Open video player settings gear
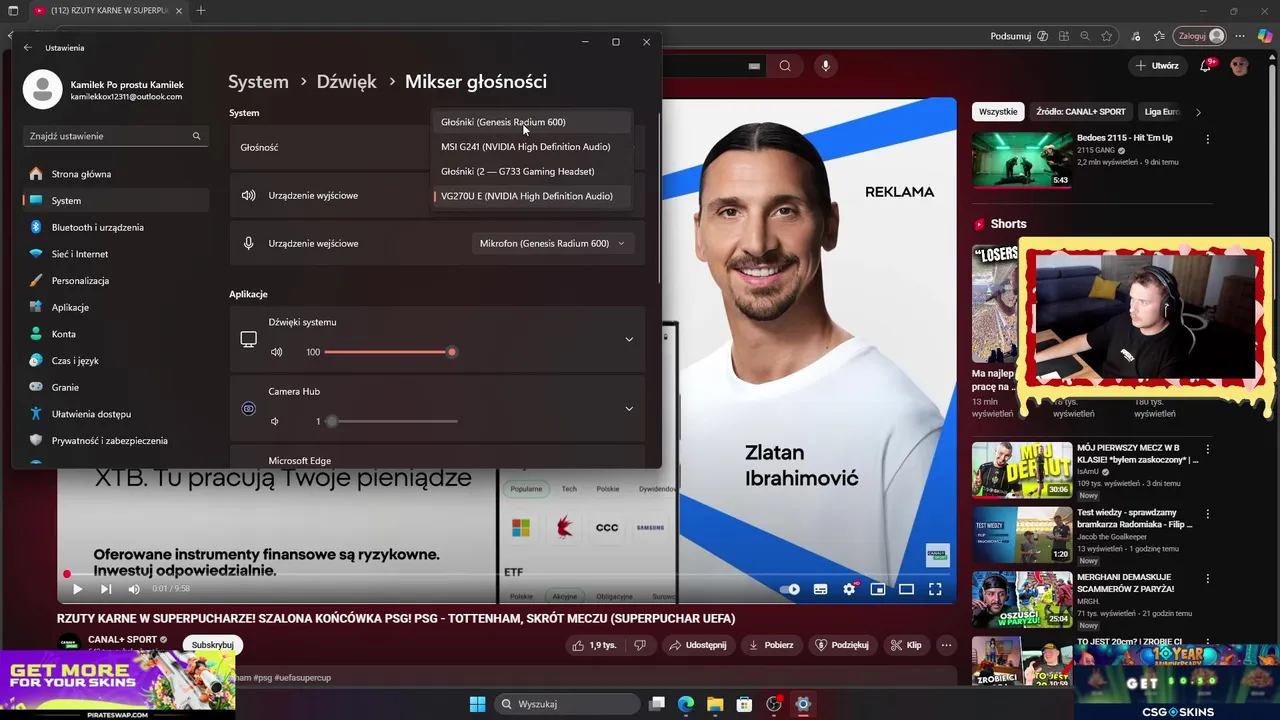Screen dimensions: 1280x720 pos(849,589)
